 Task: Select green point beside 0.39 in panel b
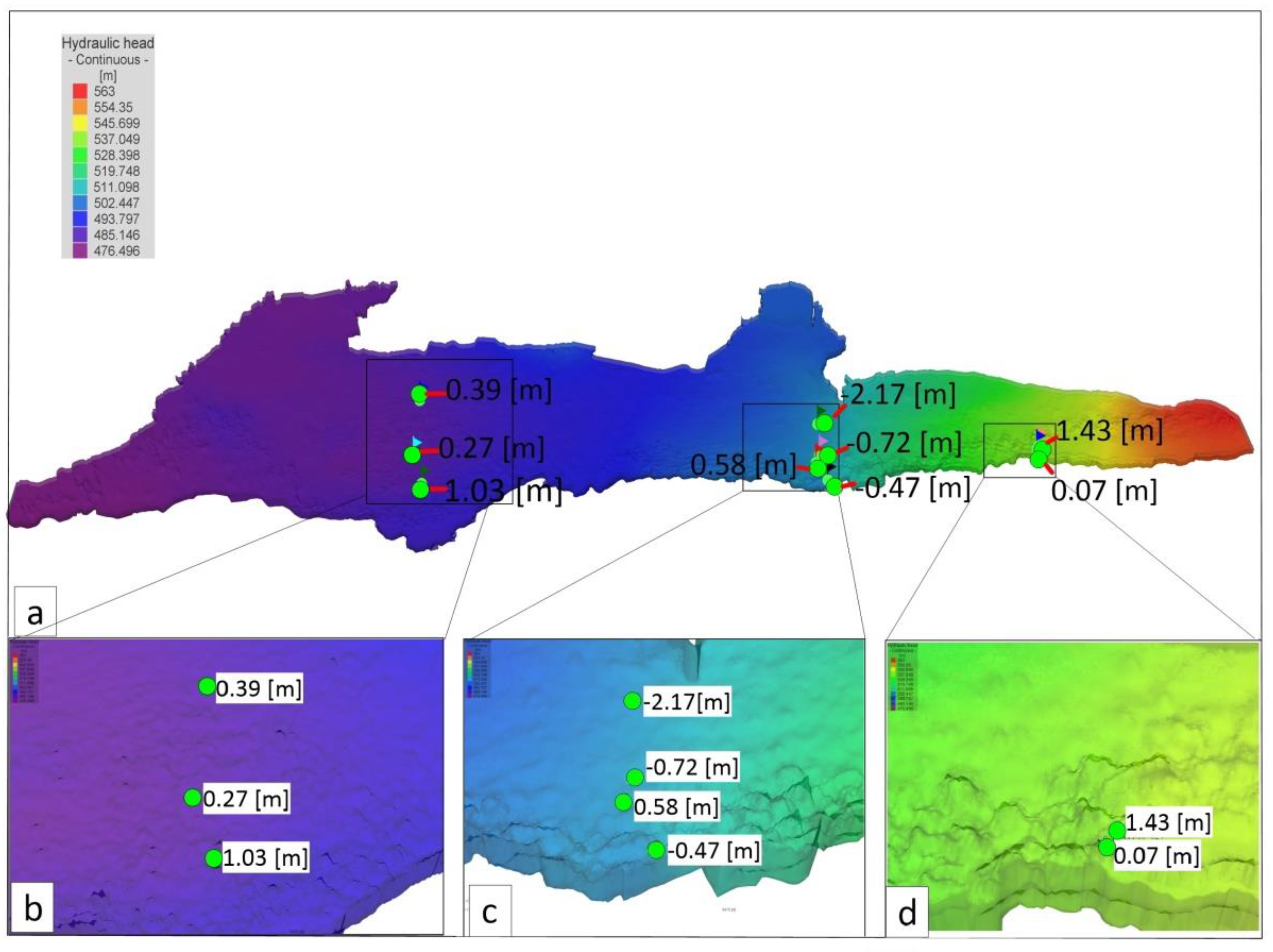[207, 686]
